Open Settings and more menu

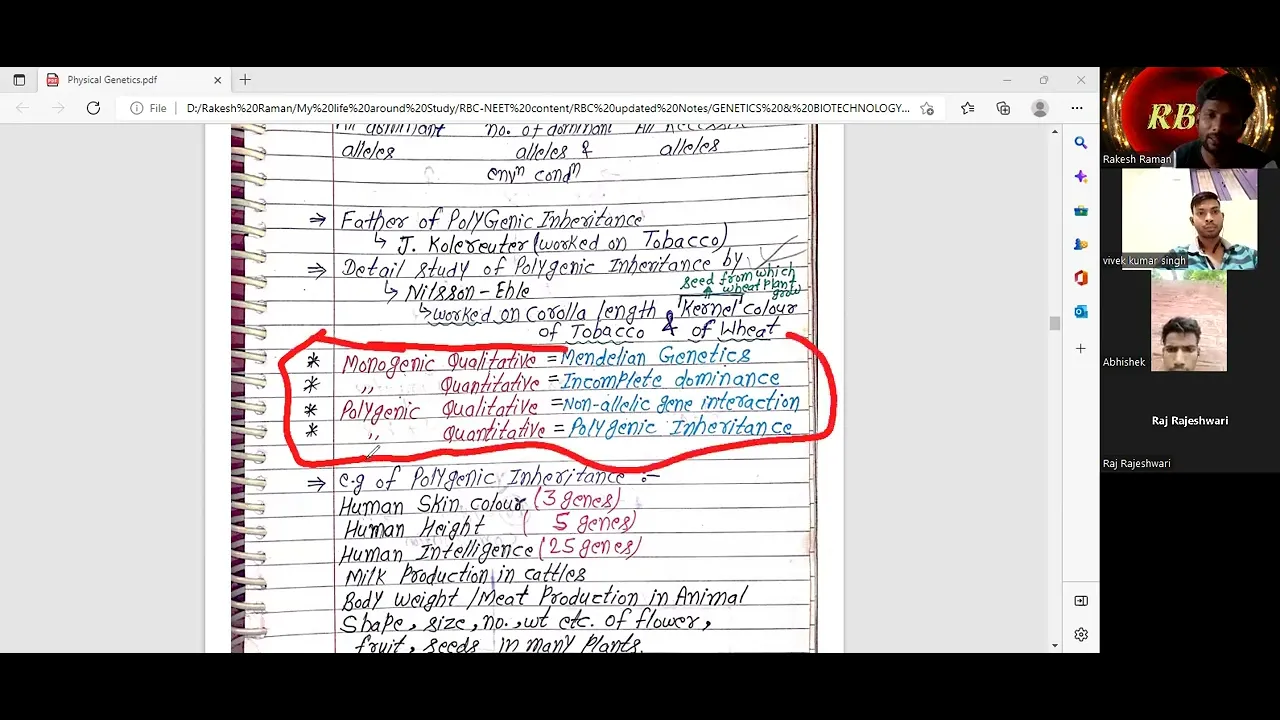pos(1077,108)
